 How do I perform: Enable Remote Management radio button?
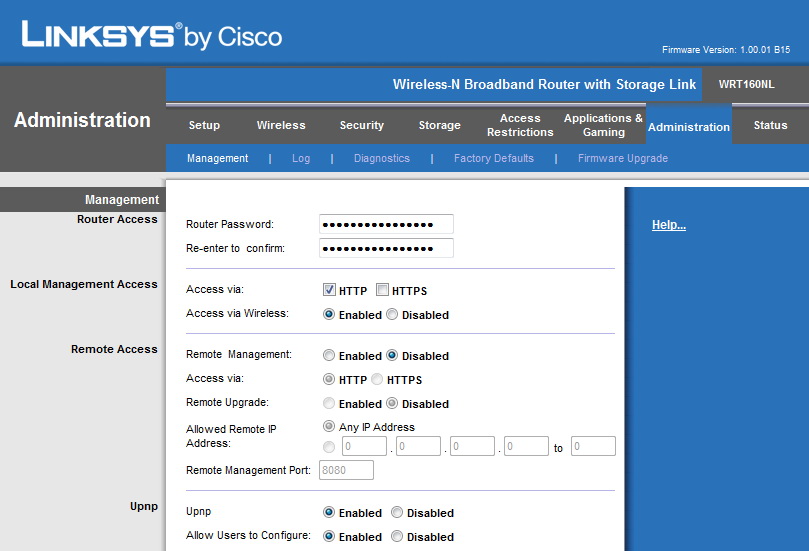tap(329, 355)
